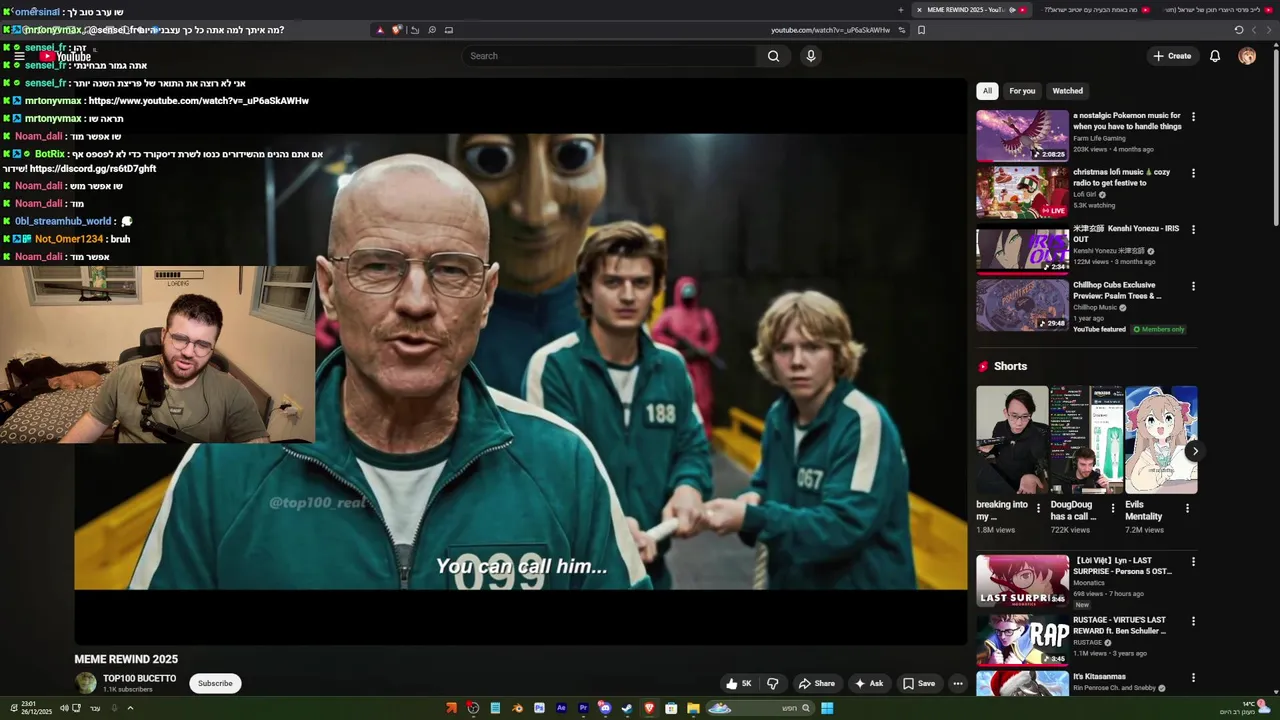
Task: Open options for nostalgic Pokemon music video
Action: [1193, 117]
